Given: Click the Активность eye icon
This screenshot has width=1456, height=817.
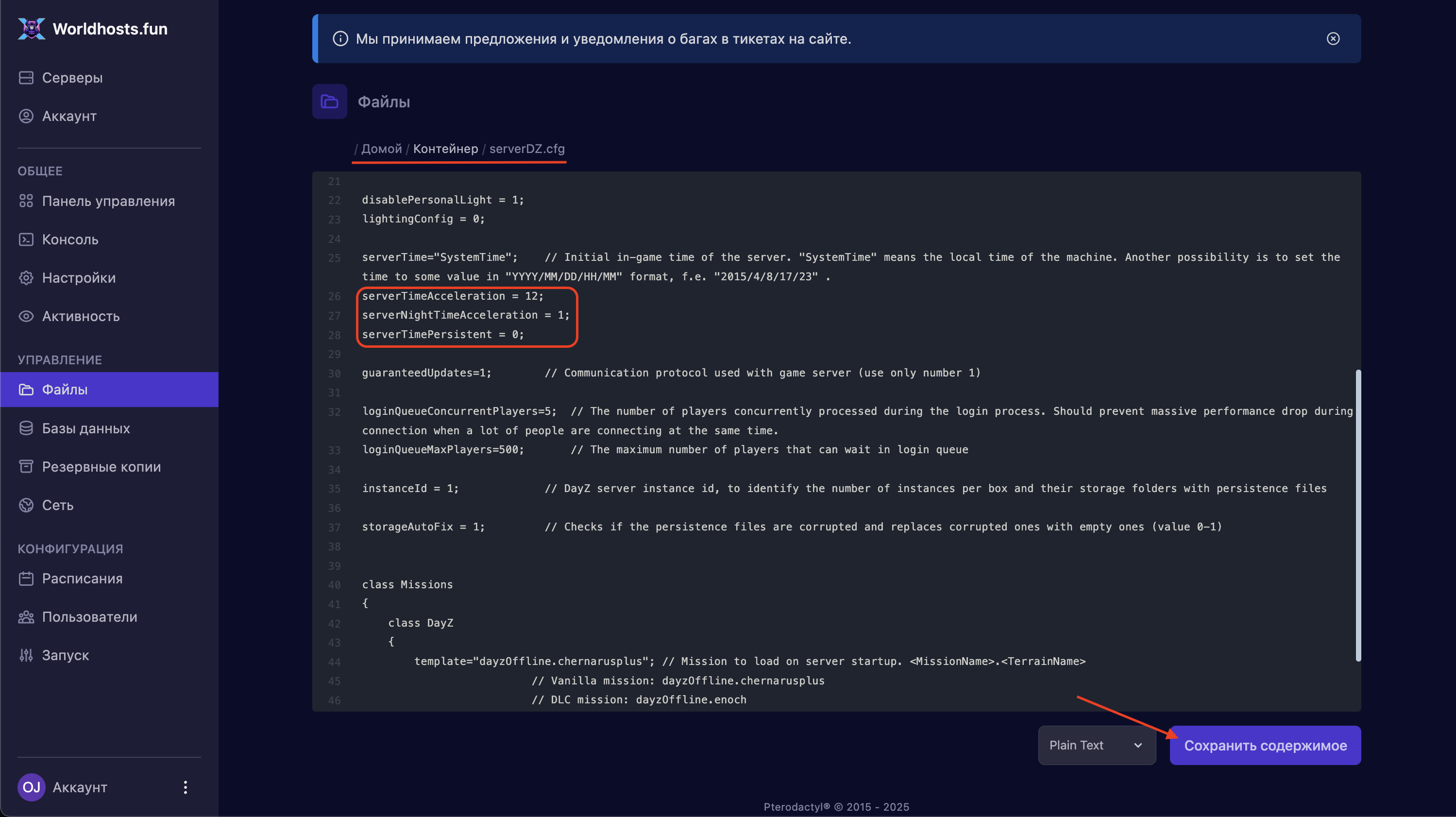Looking at the screenshot, I should [26, 316].
